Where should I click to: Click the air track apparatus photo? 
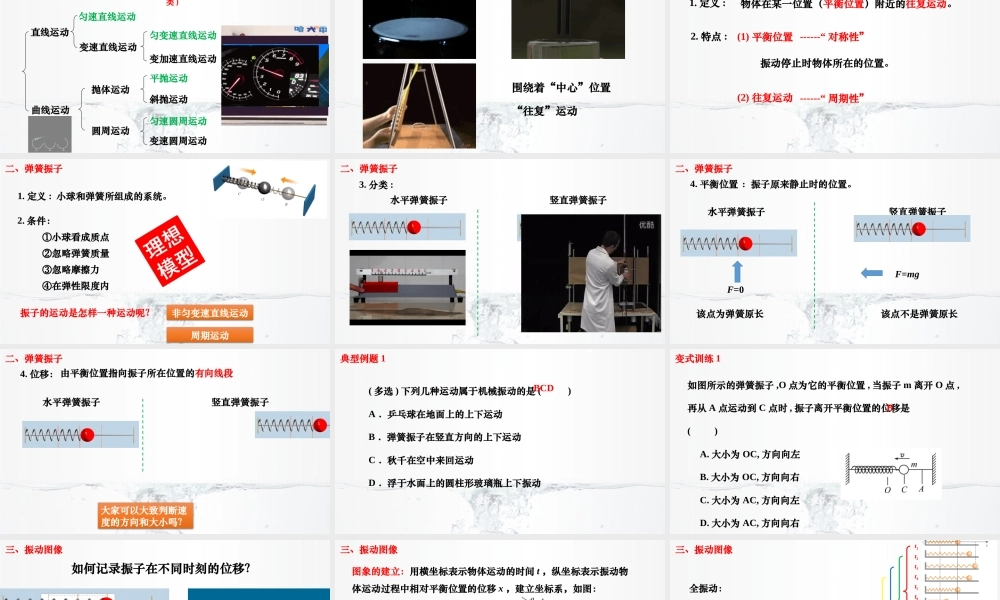(408, 288)
